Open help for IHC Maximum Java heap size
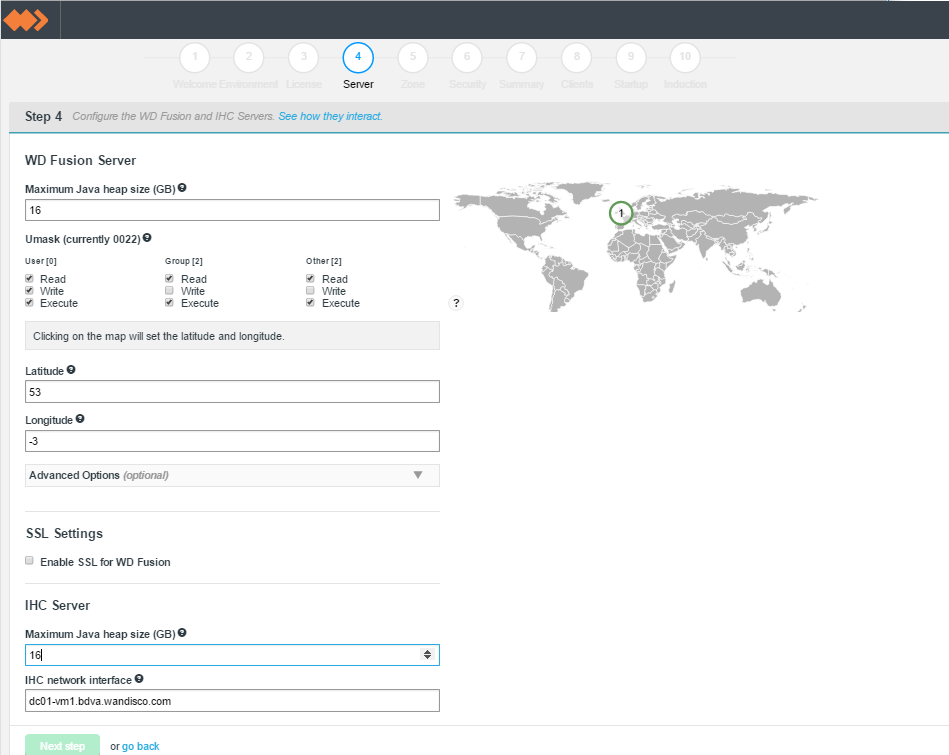The image size is (949, 755). point(182,633)
